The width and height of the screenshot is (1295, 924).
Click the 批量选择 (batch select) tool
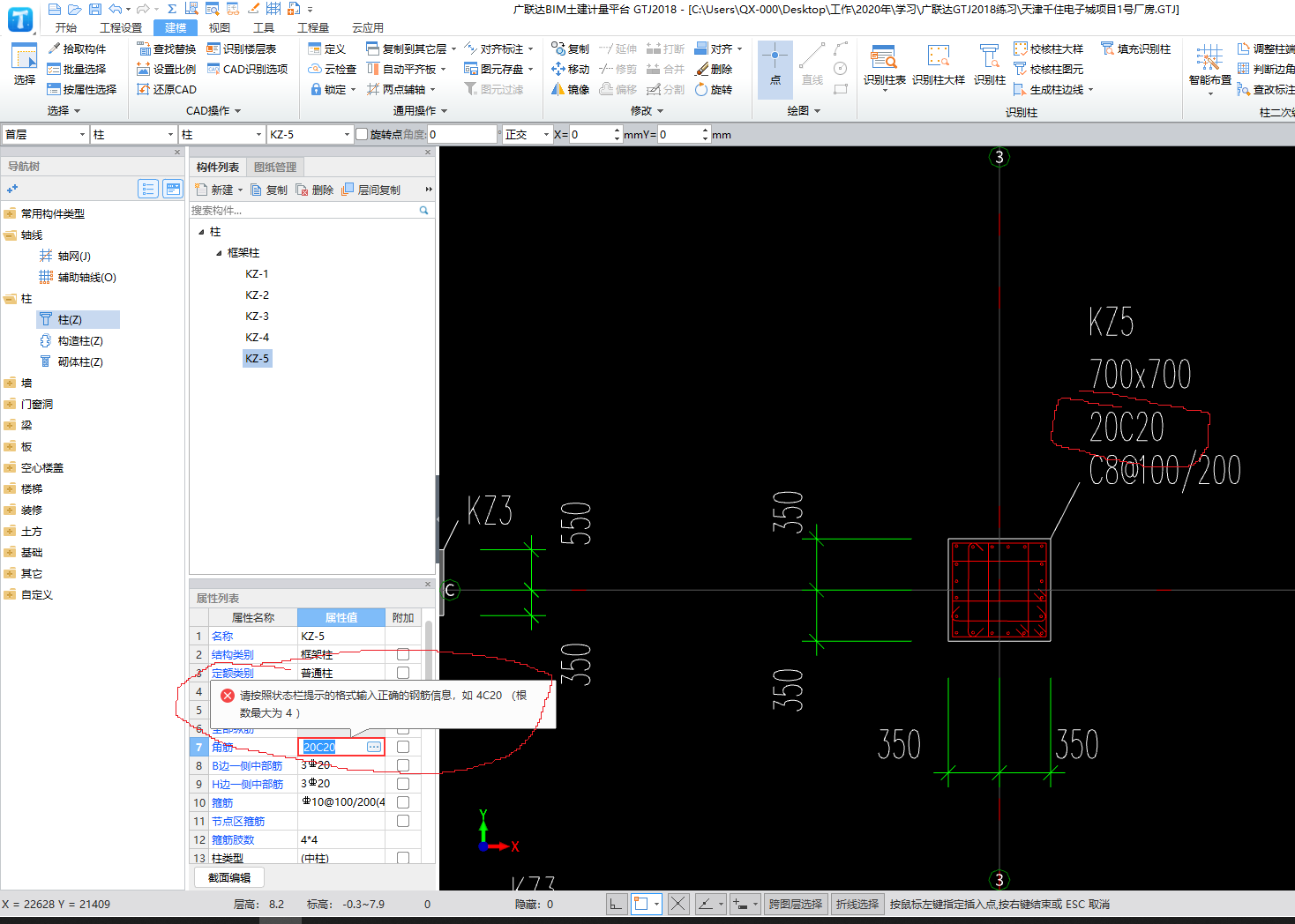pyautogui.click(x=76, y=69)
